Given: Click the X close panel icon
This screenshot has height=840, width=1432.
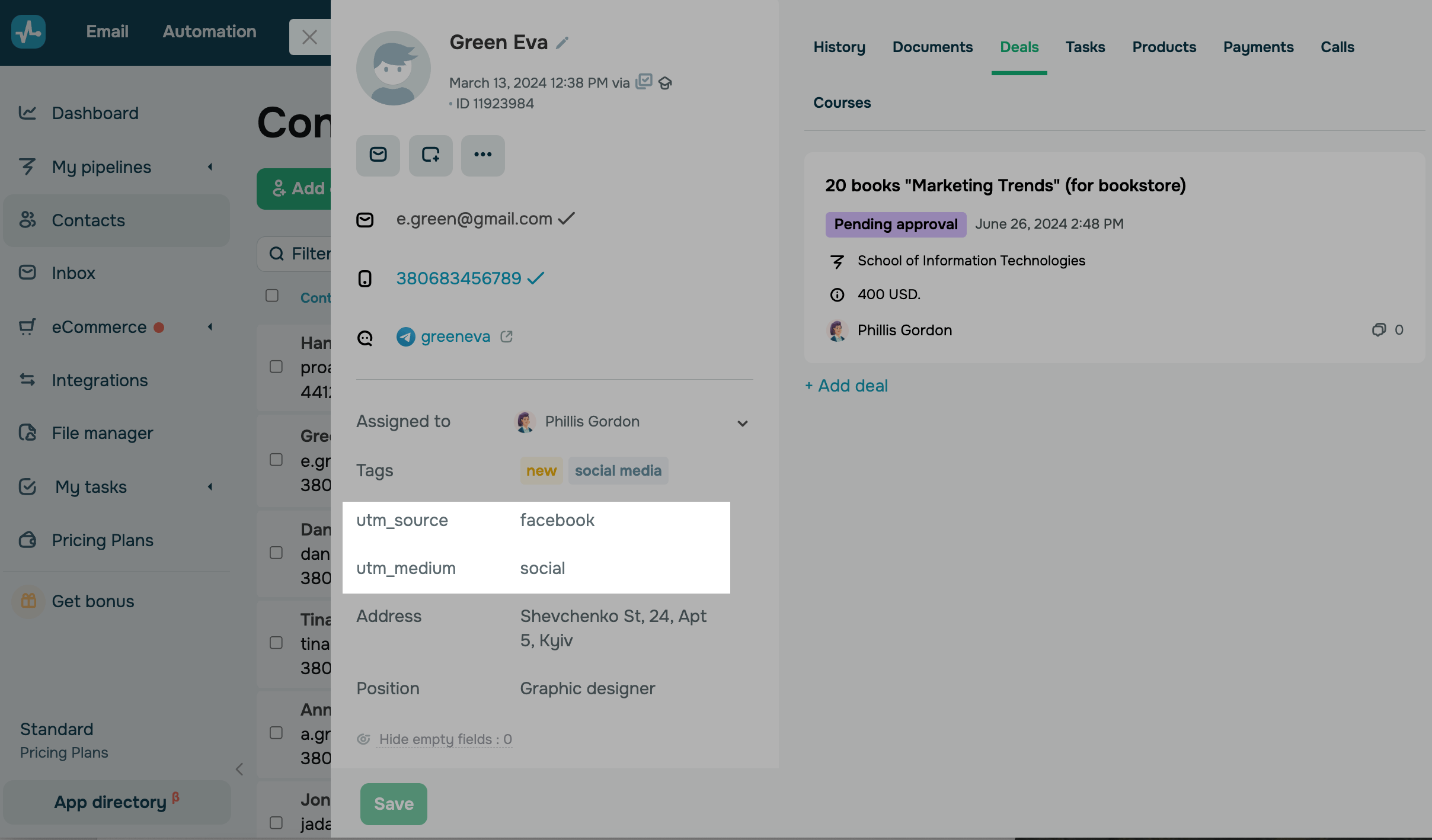Looking at the screenshot, I should click(x=309, y=37).
